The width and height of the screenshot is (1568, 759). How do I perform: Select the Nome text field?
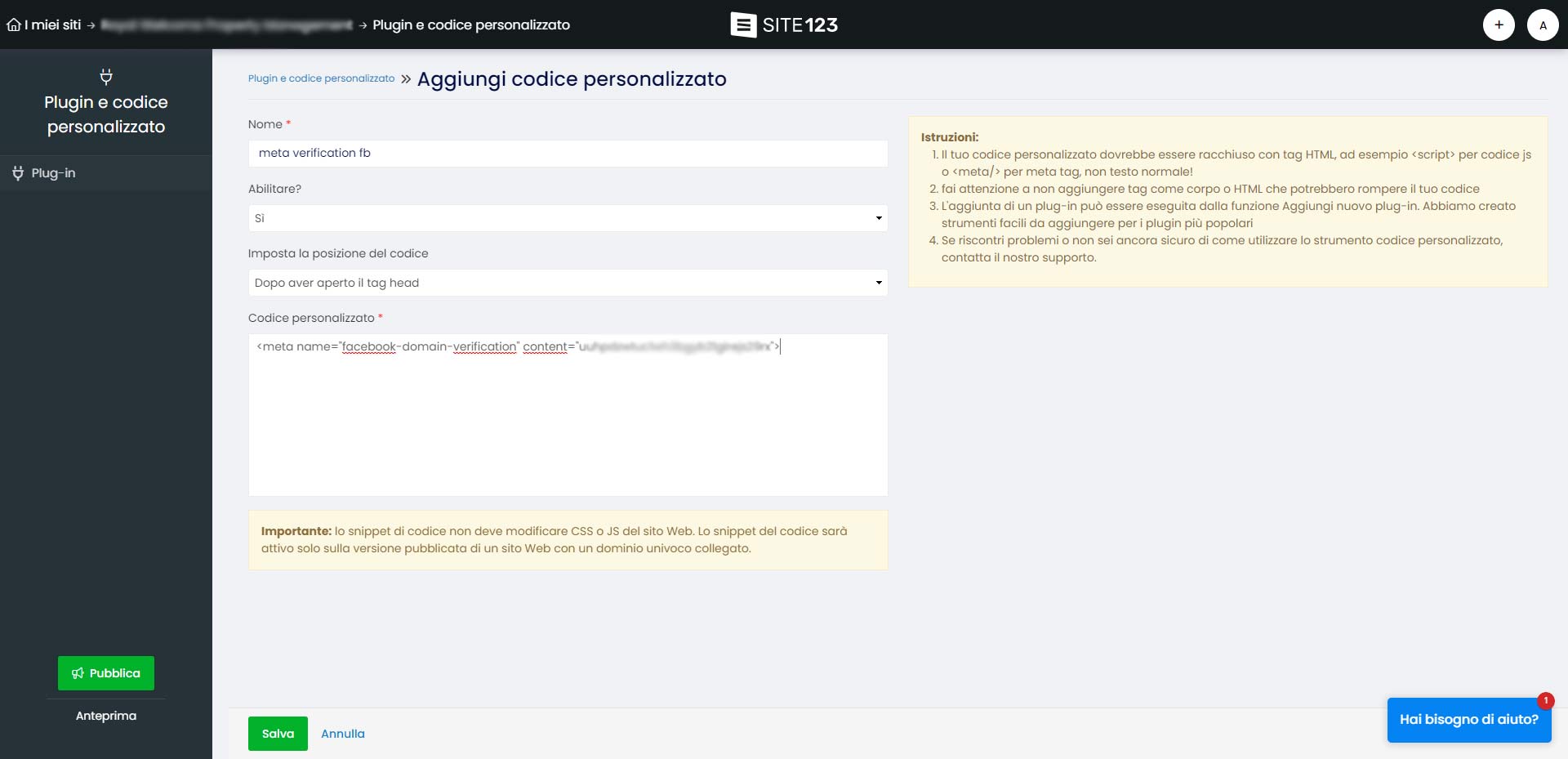pos(568,153)
